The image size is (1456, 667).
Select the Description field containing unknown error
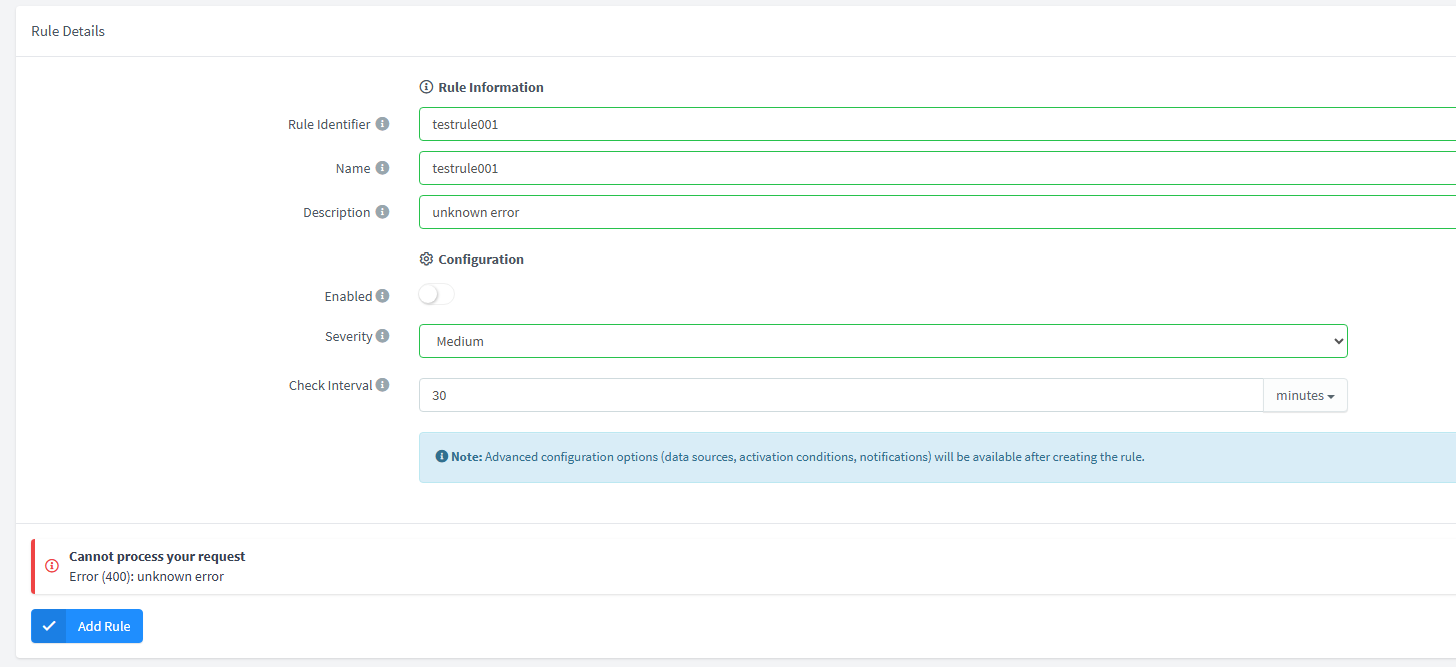936,212
